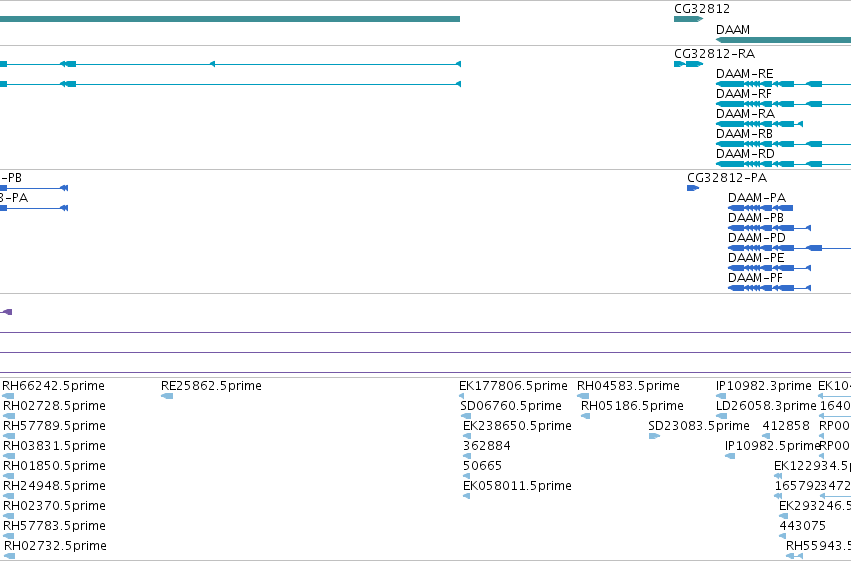Click the CG32812-PA protein label
The image size is (851, 561).
(727, 178)
